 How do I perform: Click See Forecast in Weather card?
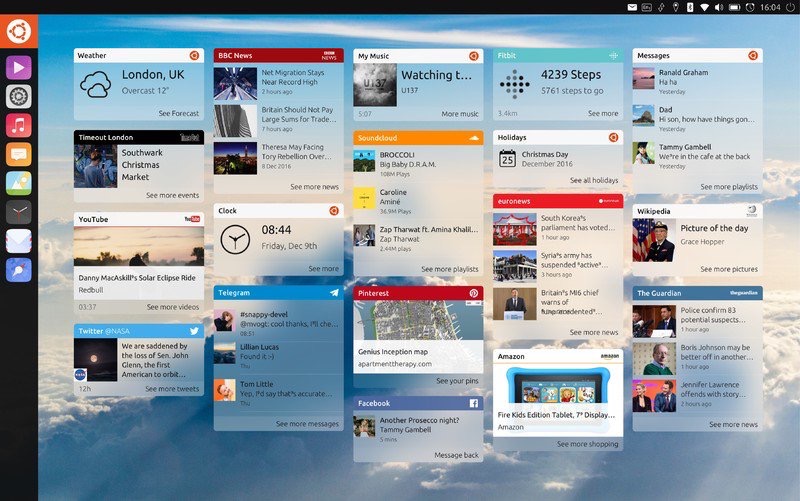179,113
